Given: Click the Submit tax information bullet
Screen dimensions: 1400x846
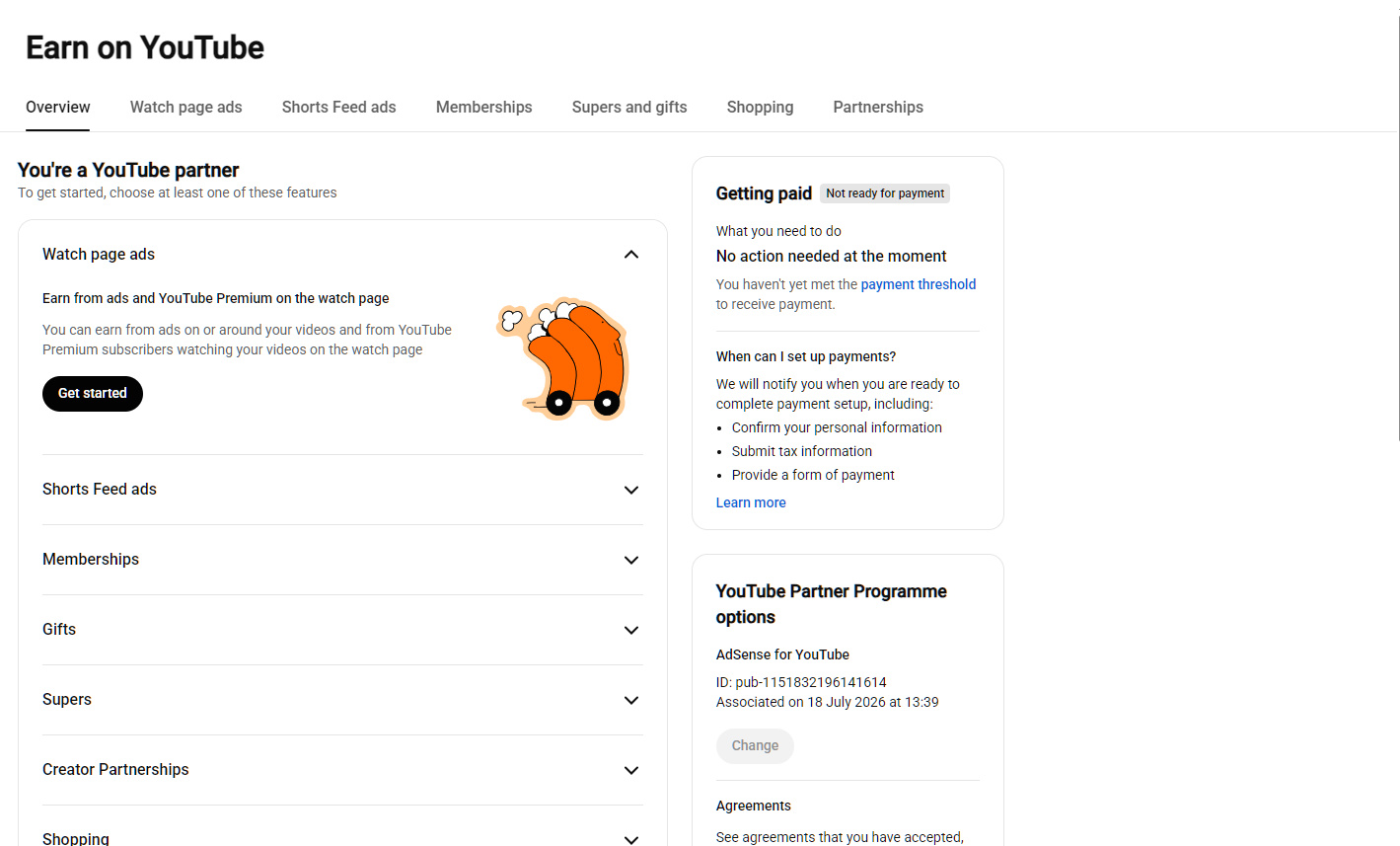Looking at the screenshot, I should coord(802,451).
